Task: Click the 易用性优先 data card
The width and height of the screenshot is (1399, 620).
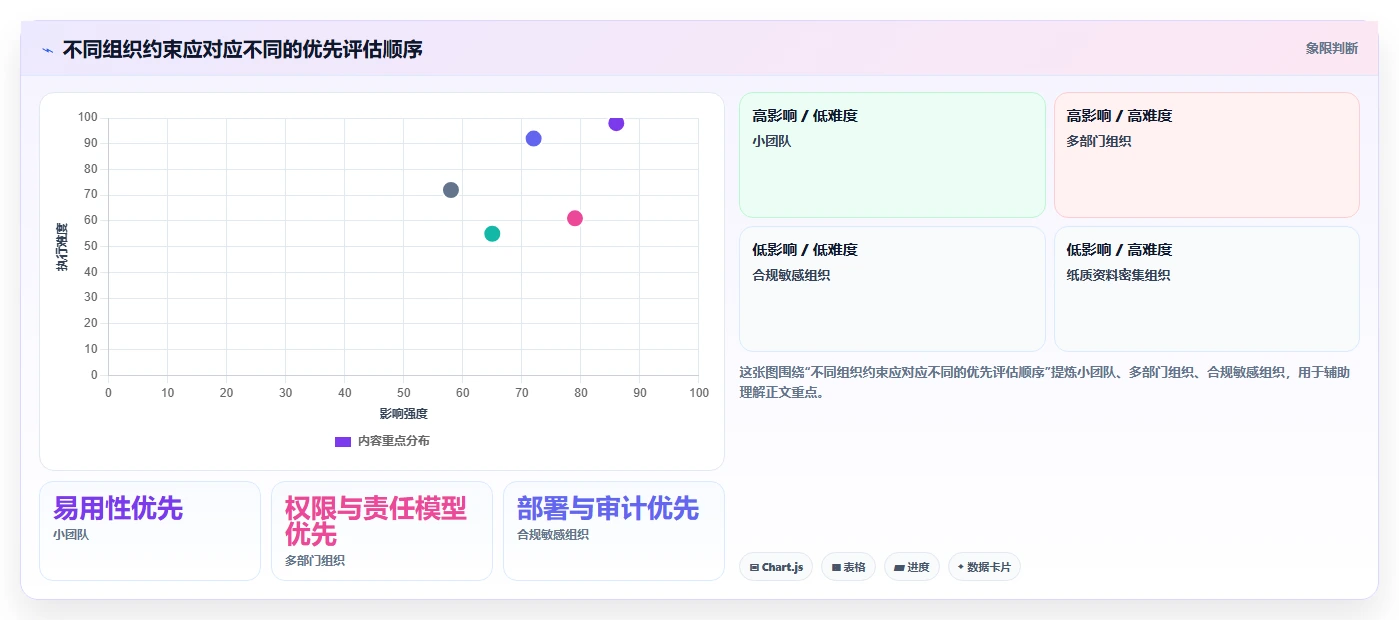Action: pos(150,531)
